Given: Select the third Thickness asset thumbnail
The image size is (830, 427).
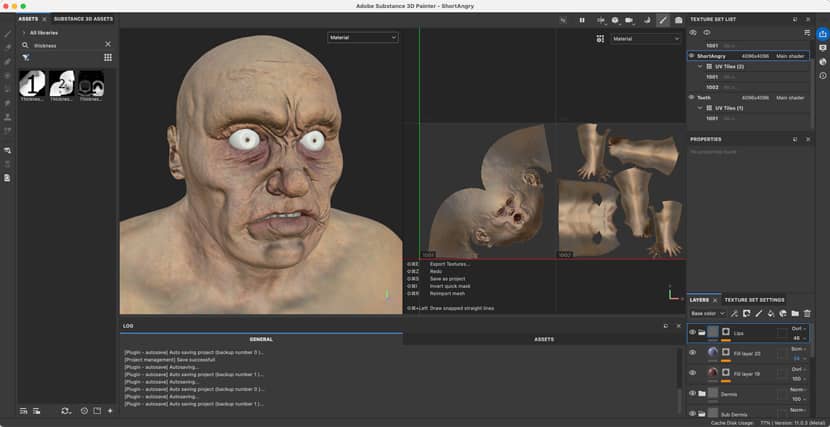Looking at the screenshot, I should [x=91, y=84].
